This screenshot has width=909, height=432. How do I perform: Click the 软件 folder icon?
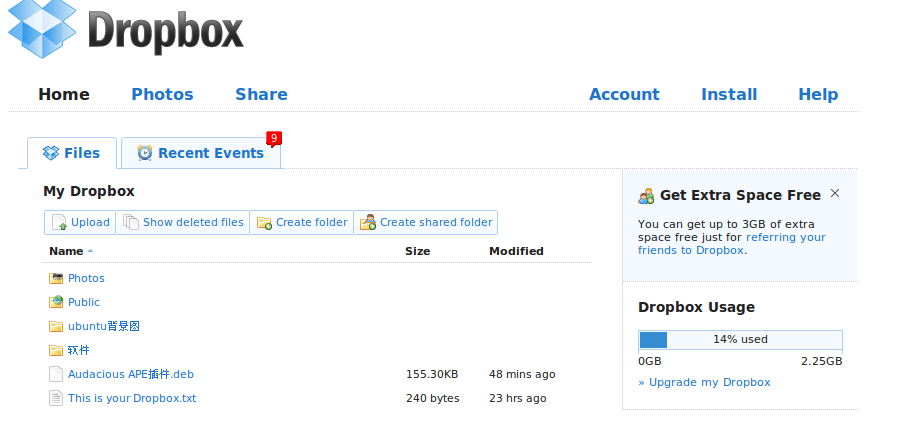click(56, 350)
